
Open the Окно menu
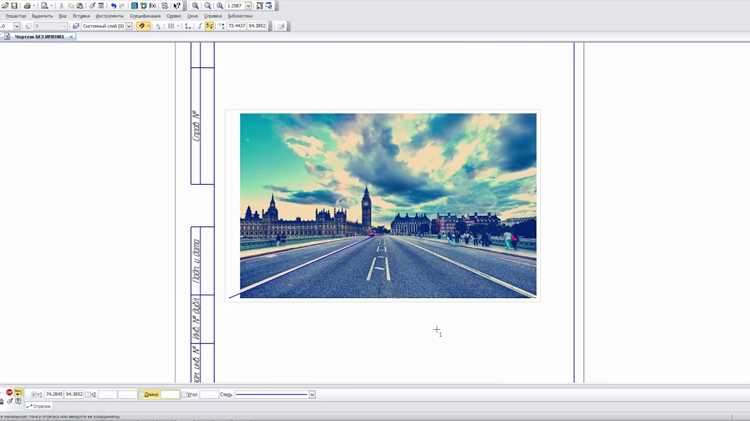pyautogui.click(x=192, y=16)
